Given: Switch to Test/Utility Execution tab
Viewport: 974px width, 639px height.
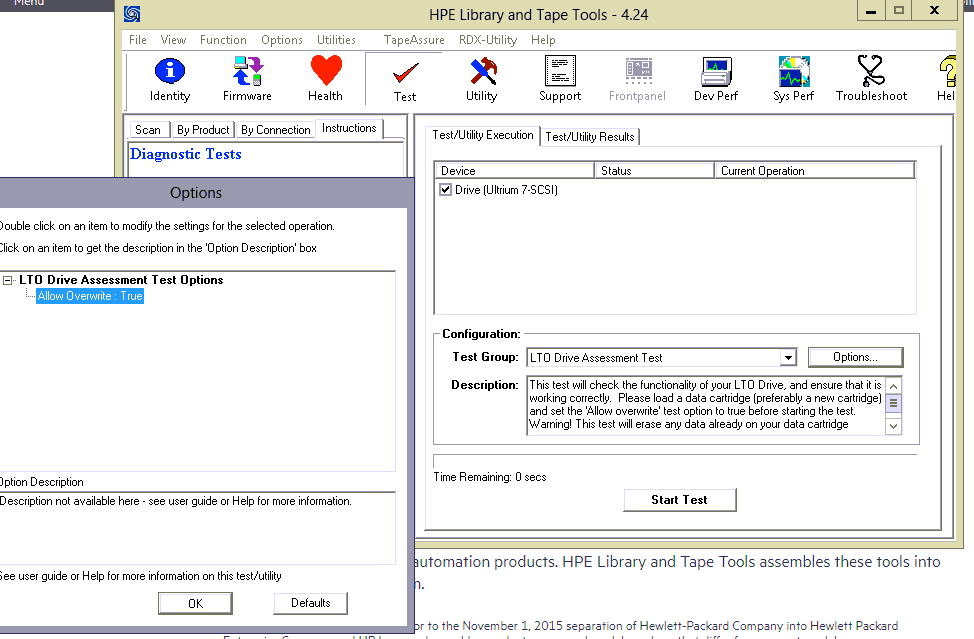Looking at the screenshot, I should click(x=483, y=135).
